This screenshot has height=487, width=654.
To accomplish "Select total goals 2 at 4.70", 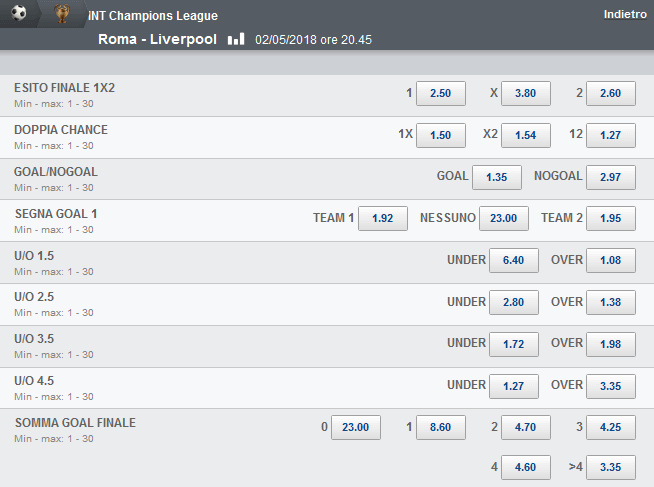I will pyautogui.click(x=526, y=427).
